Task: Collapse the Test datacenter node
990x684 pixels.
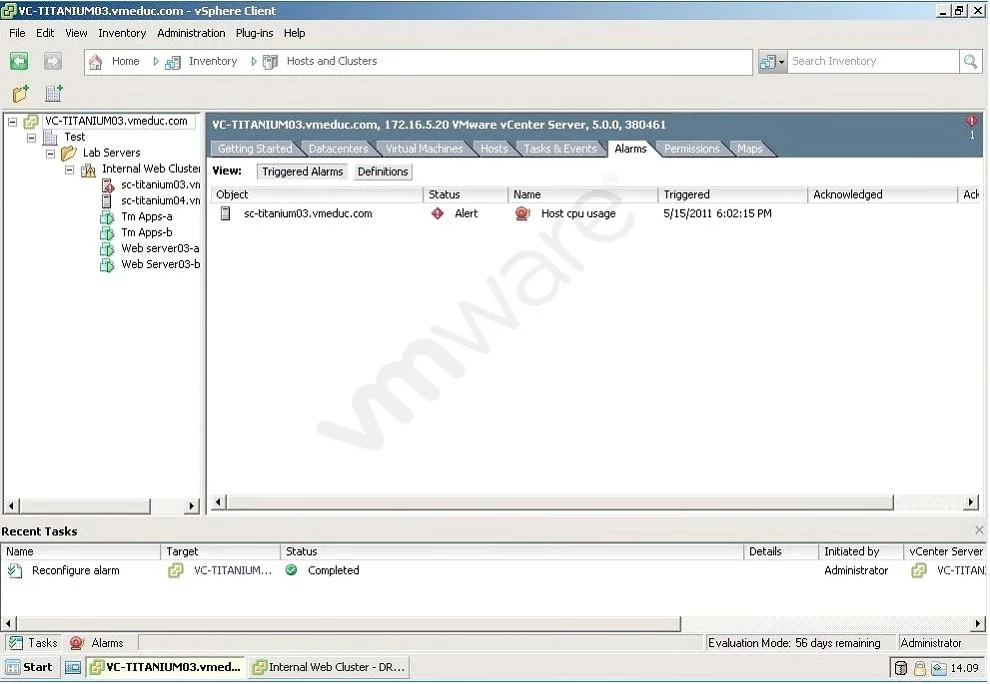Action: [32, 138]
